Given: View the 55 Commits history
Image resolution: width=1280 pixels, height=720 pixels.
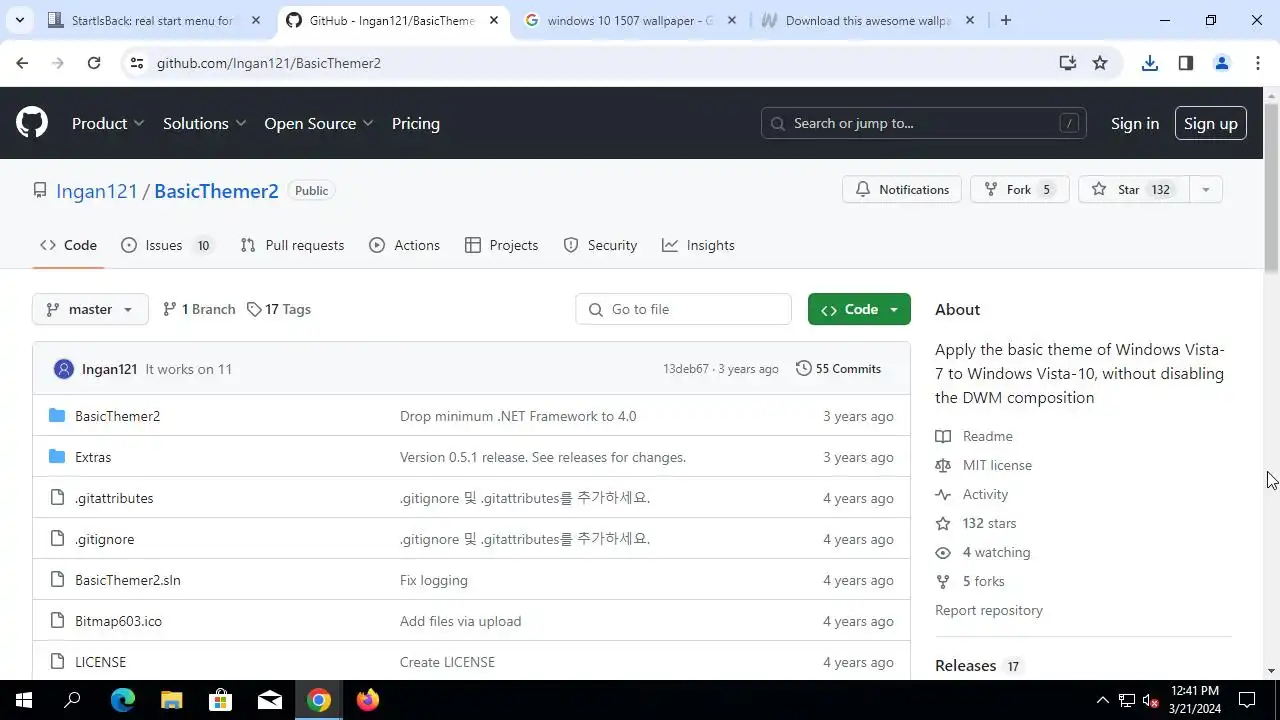Looking at the screenshot, I should [838, 369].
